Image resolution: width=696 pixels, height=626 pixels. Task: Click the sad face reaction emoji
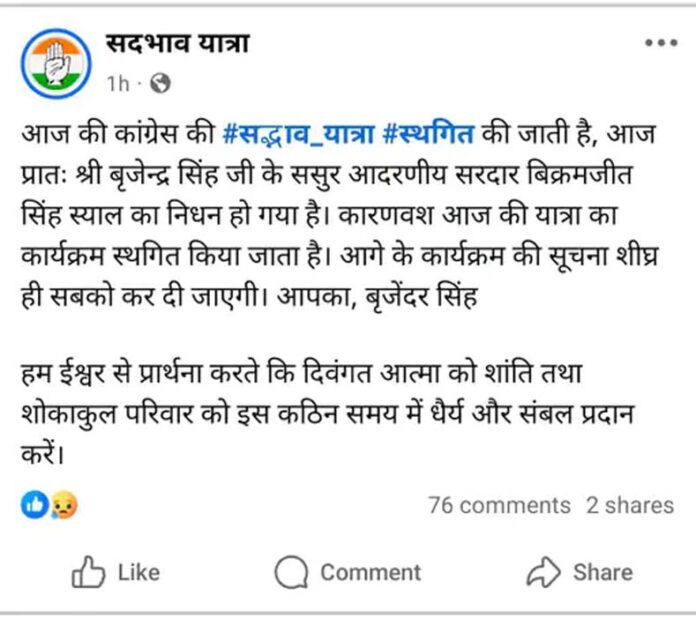[x=64, y=506]
